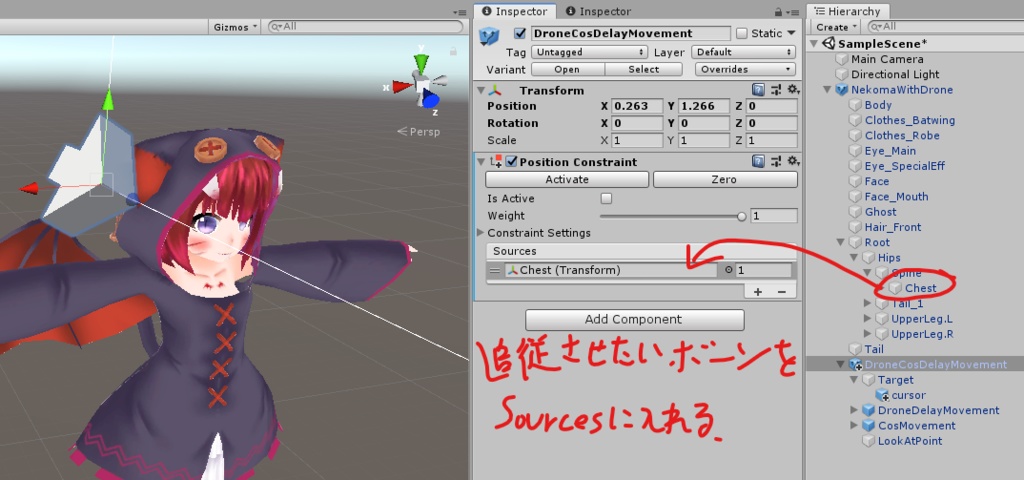This screenshot has width=1024, height=480.
Task: Click the scene orientation gizmo Y axis cone
Action: coord(422,63)
